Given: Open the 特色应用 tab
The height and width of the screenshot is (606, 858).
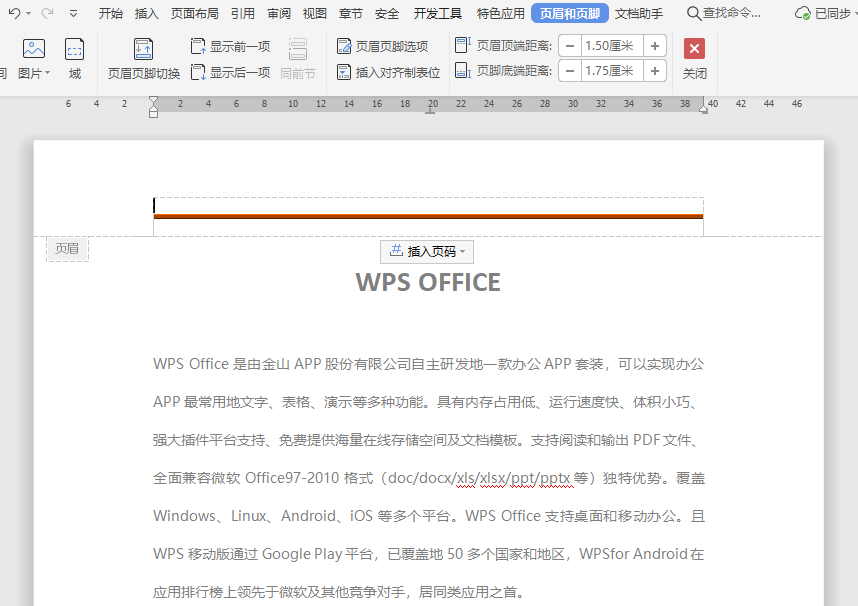Looking at the screenshot, I should pos(501,13).
